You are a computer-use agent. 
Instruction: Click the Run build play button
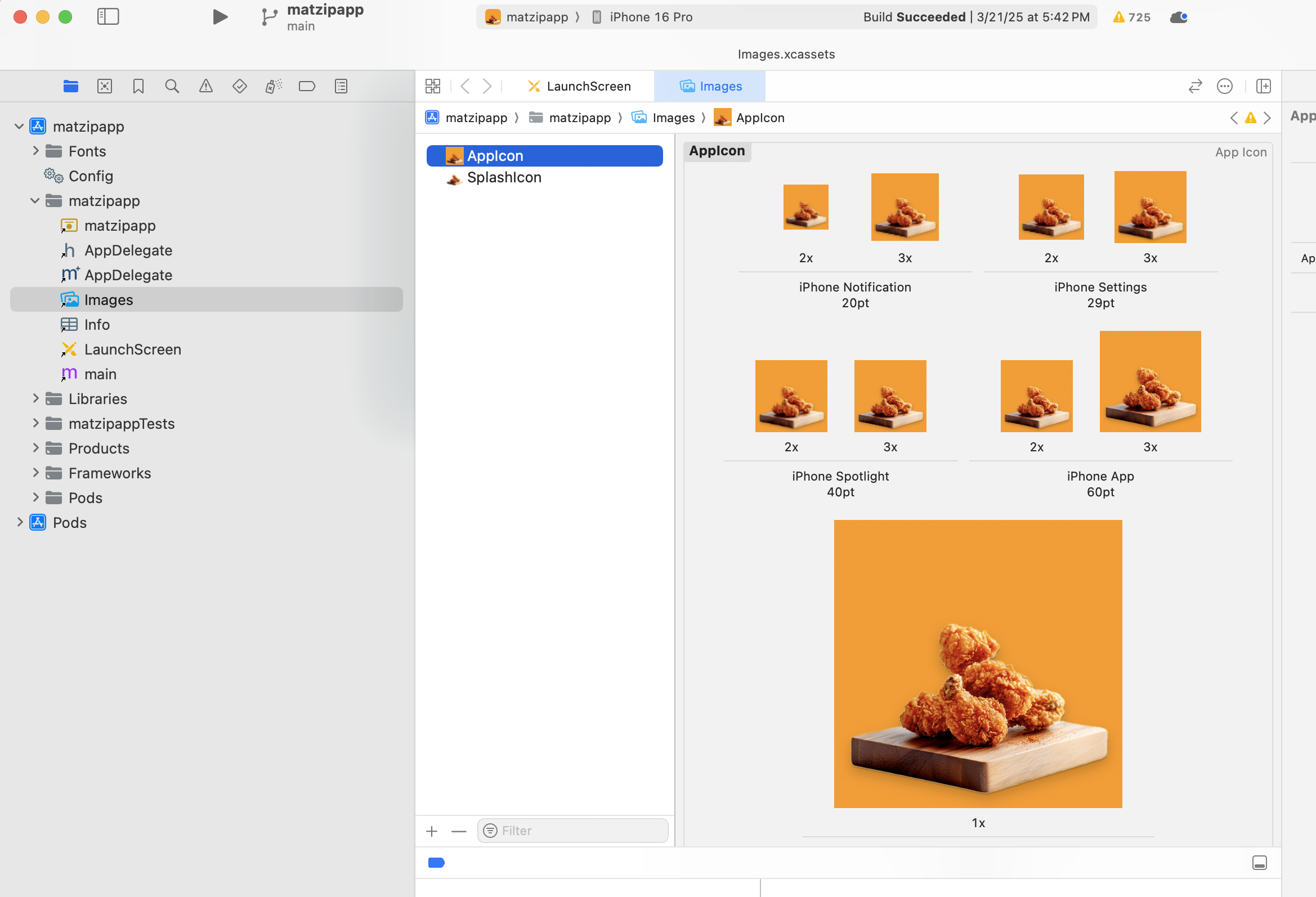220,17
